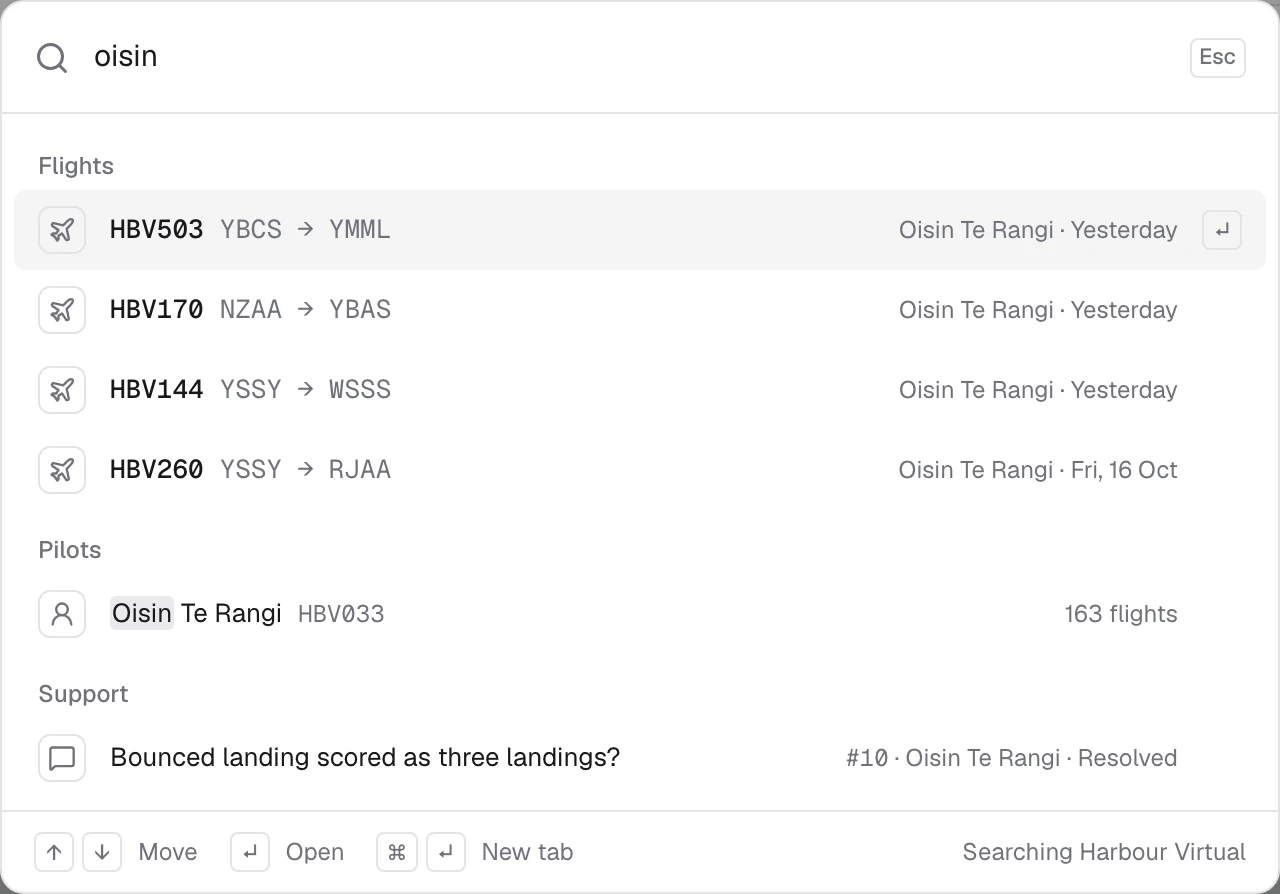Click the down arrow key hint
Viewport: 1280px width, 894px height.
click(x=102, y=852)
